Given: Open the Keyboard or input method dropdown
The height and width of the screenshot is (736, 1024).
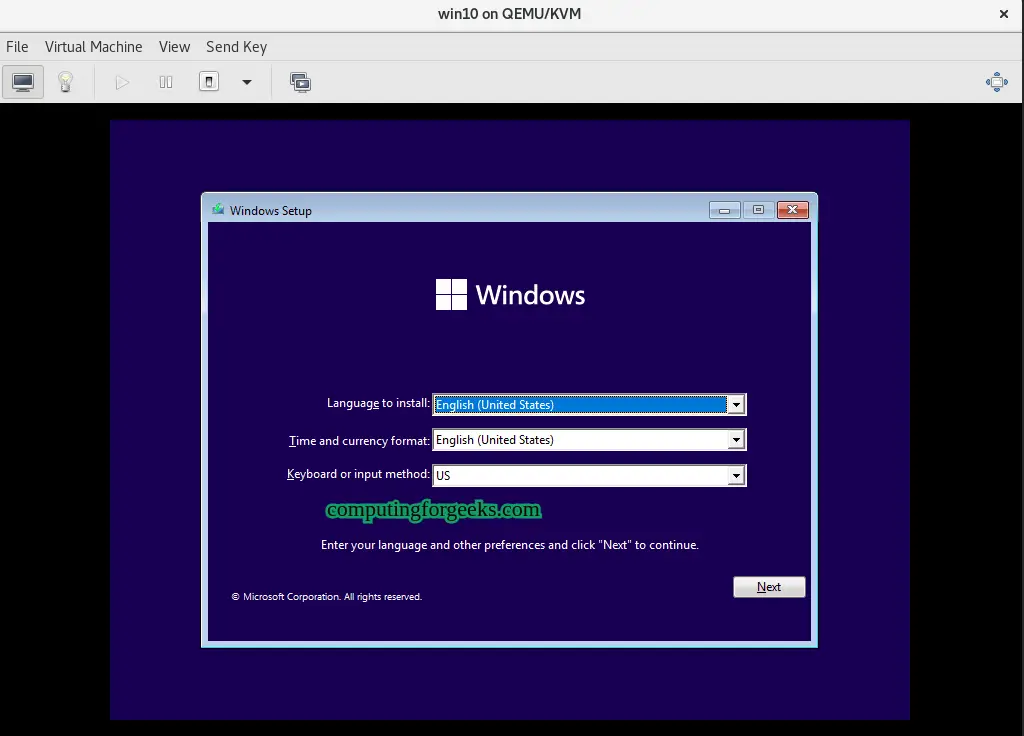Looking at the screenshot, I should (737, 475).
